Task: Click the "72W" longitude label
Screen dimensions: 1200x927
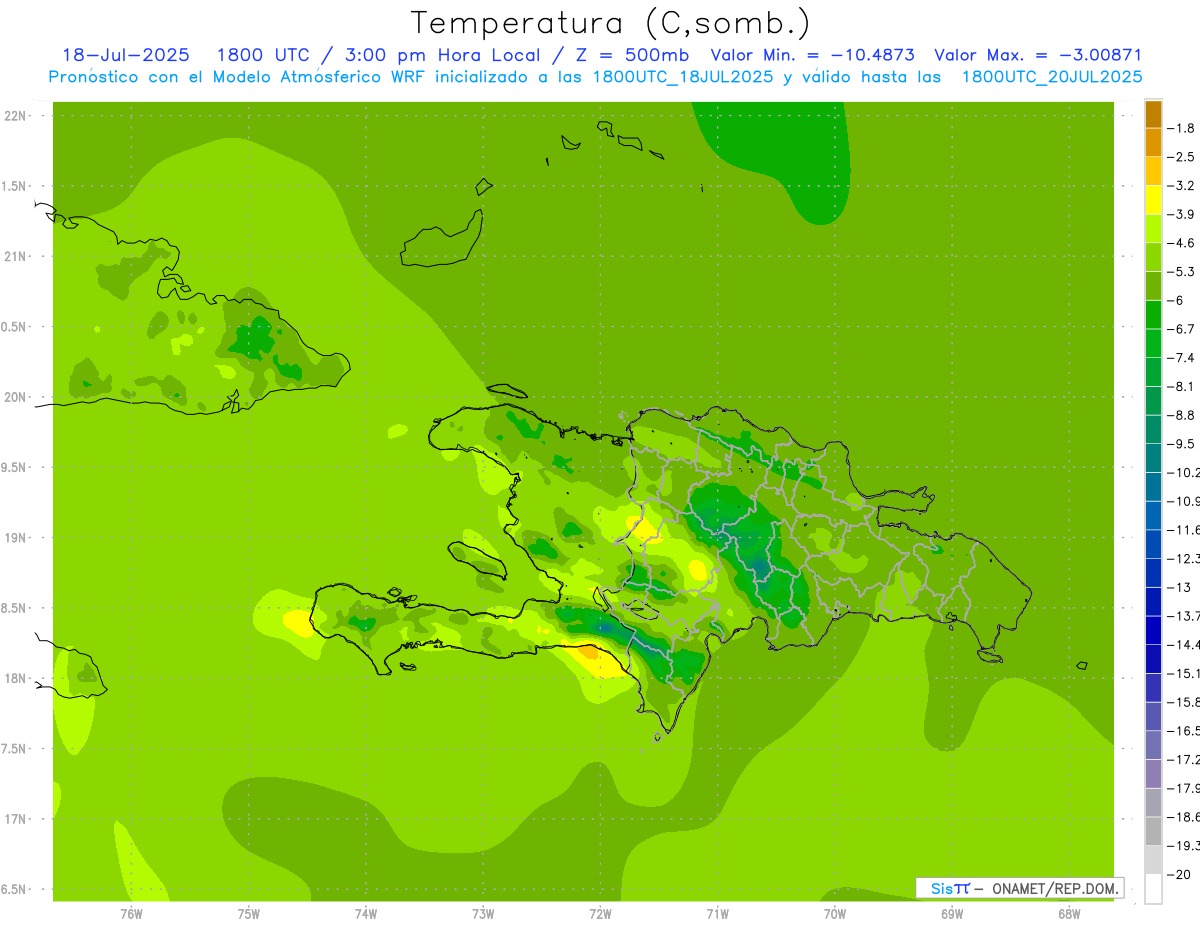Action: click(x=600, y=913)
